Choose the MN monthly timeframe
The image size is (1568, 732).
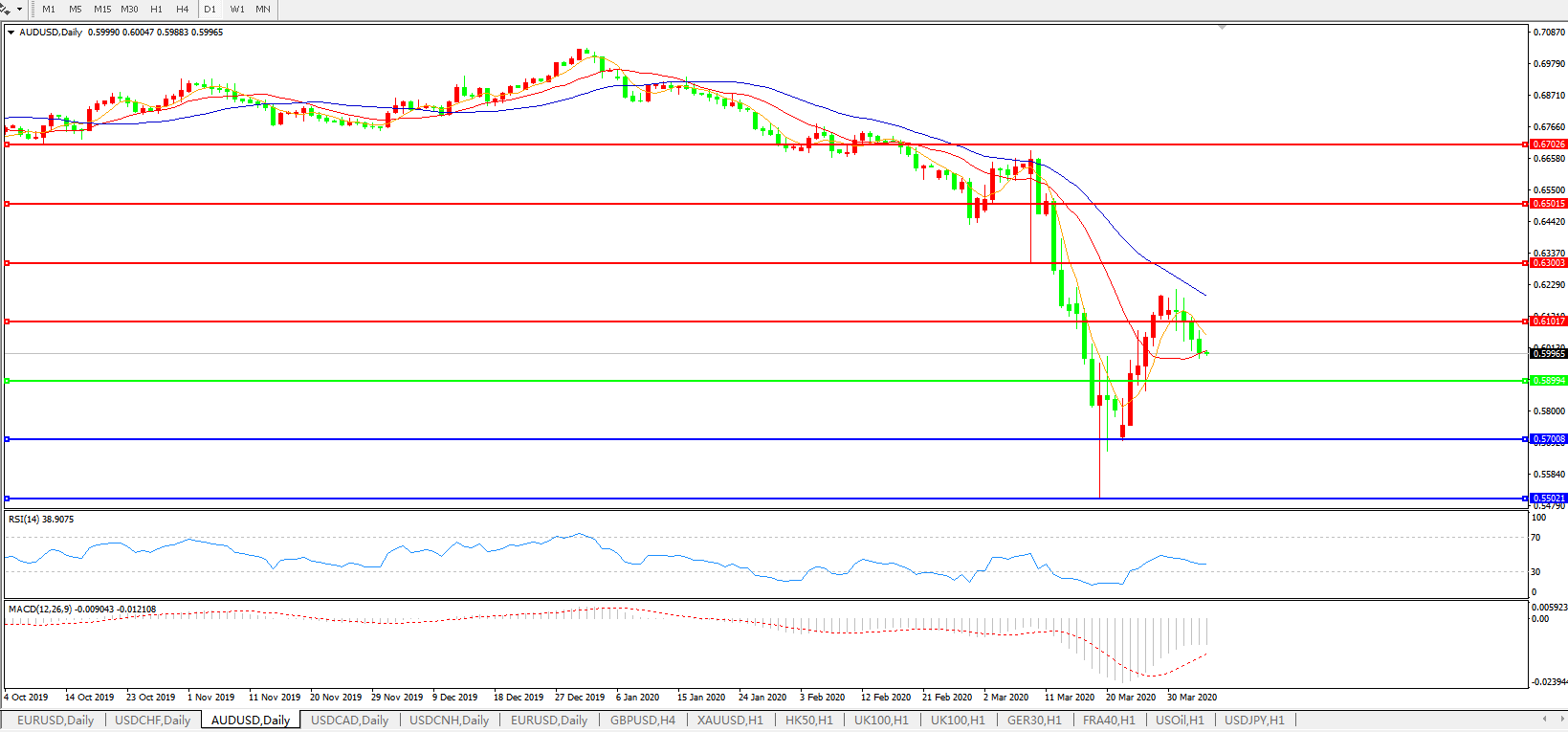pyautogui.click(x=262, y=10)
